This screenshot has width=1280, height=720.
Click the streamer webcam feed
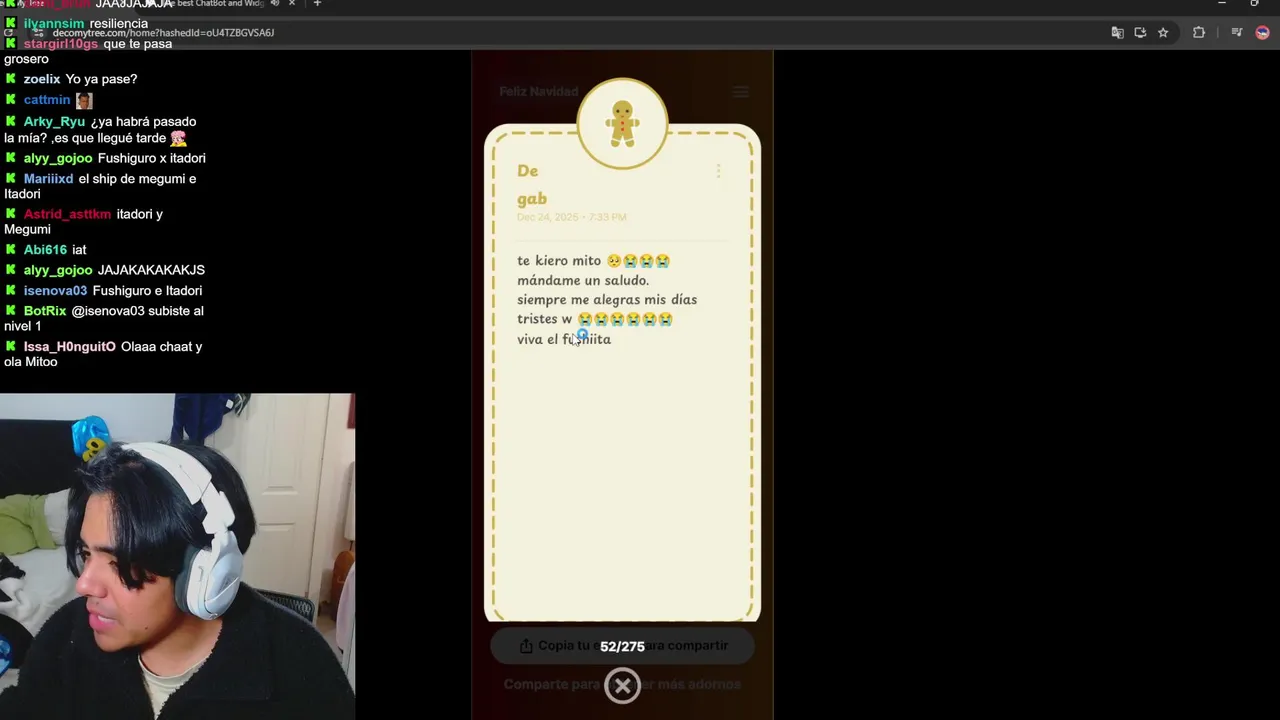tap(177, 556)
